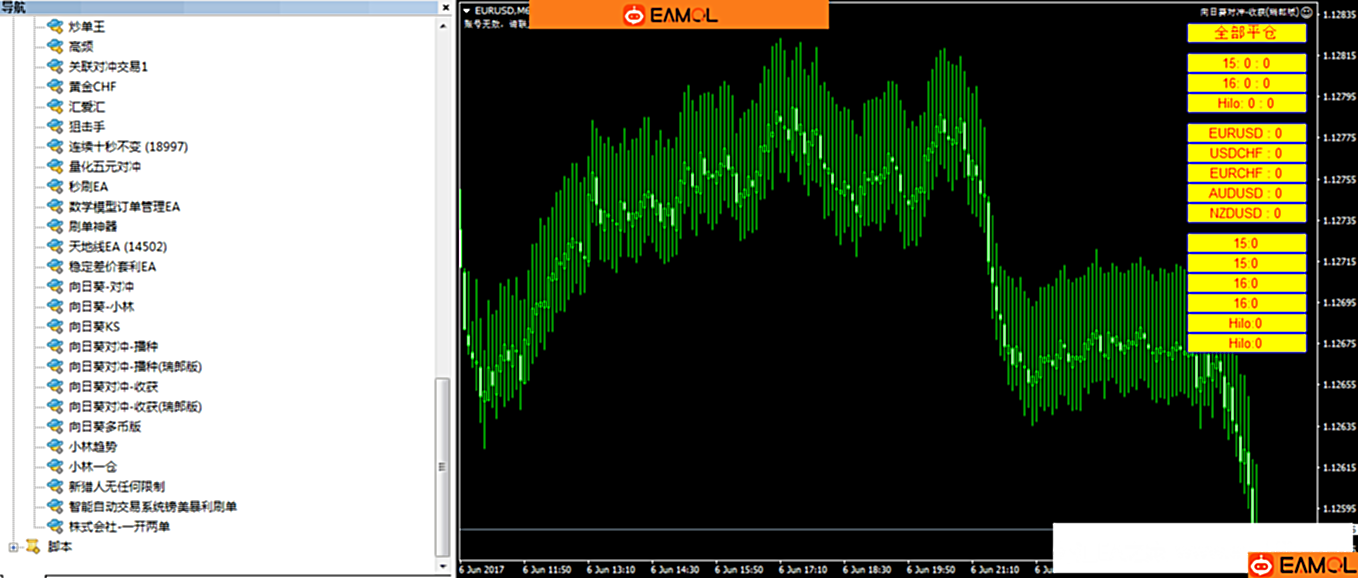Click the 狙击手 EA icon
This screenshot has width=1358, height=578.
53,127
